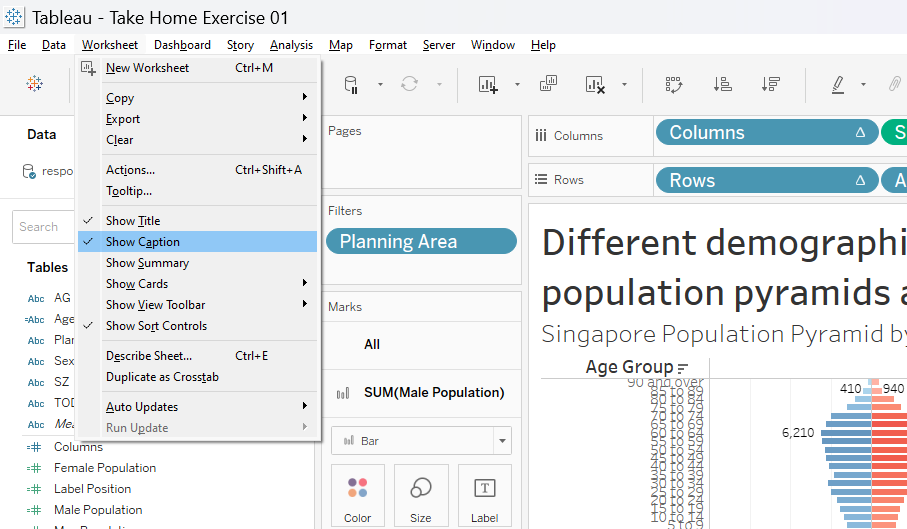Click the sort ascending toolbar icon
Image resolution: width=907 pixels, height=529 pixels.
pos(723,85)
